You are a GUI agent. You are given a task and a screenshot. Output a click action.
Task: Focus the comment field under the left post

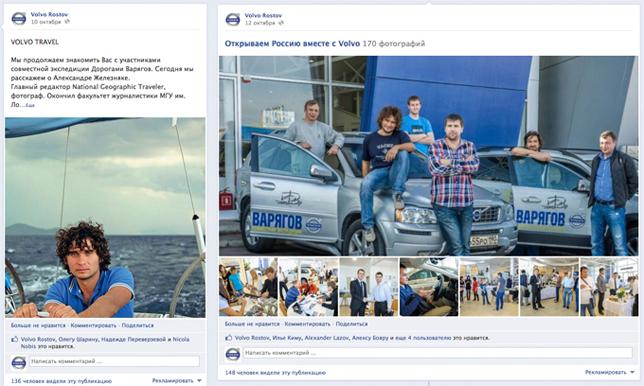[x=114, y=361]
